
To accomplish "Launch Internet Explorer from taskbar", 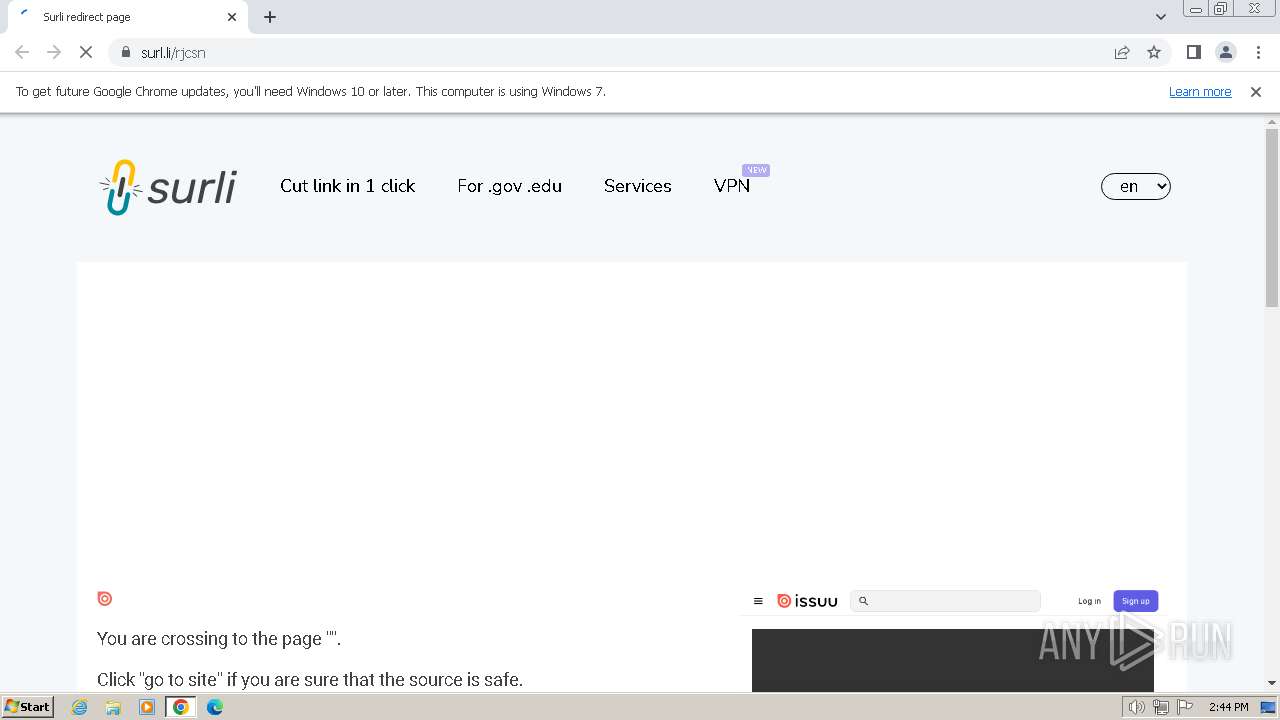I will (x=80, y=707).
